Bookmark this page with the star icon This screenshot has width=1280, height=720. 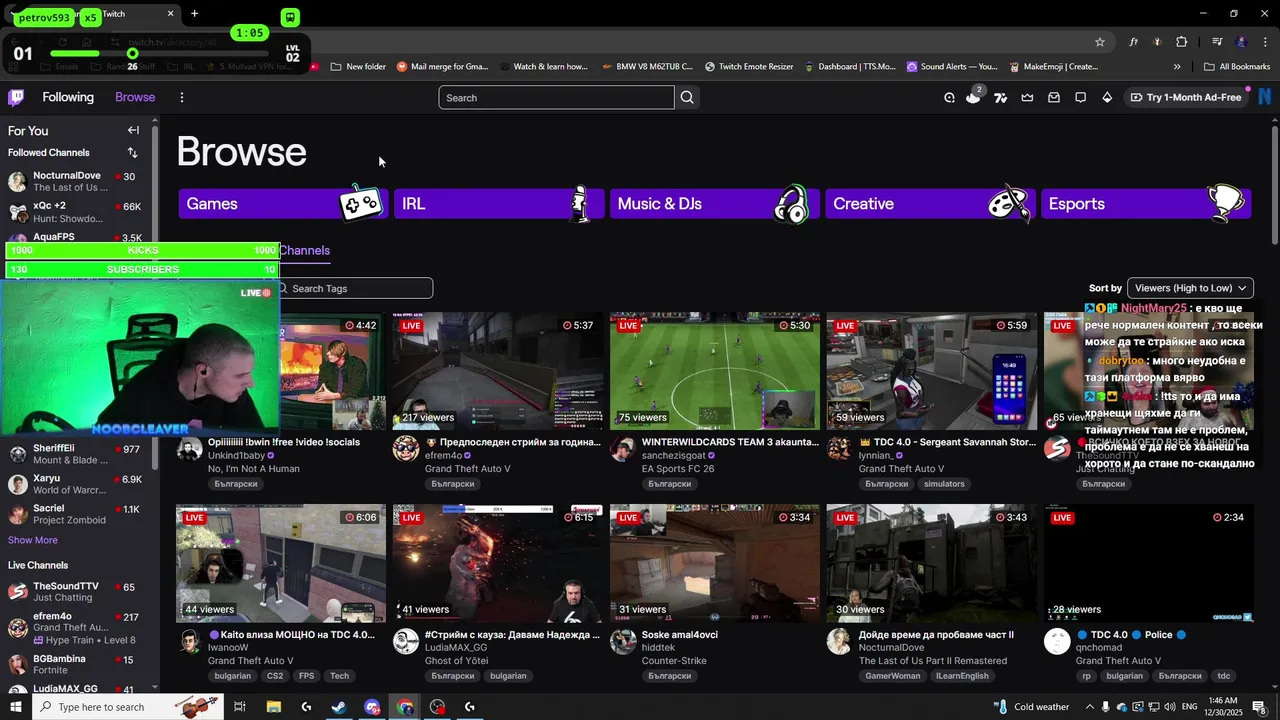(1100, 42)
